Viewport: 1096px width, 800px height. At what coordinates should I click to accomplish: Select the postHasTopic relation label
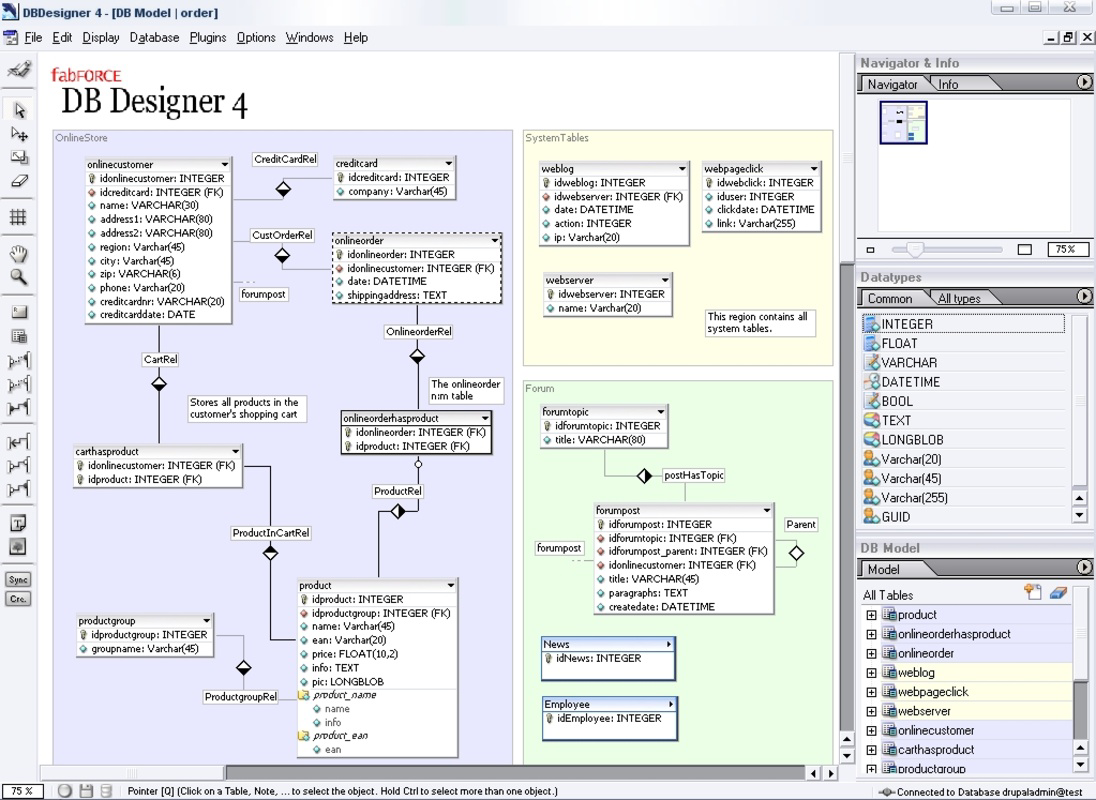pos(693,475)
